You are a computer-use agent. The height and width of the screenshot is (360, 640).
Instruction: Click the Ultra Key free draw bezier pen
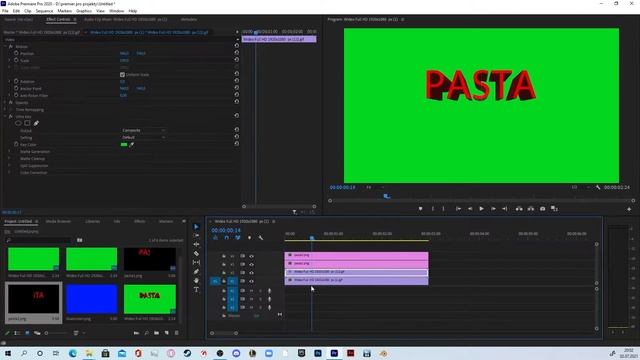[36, 123]
